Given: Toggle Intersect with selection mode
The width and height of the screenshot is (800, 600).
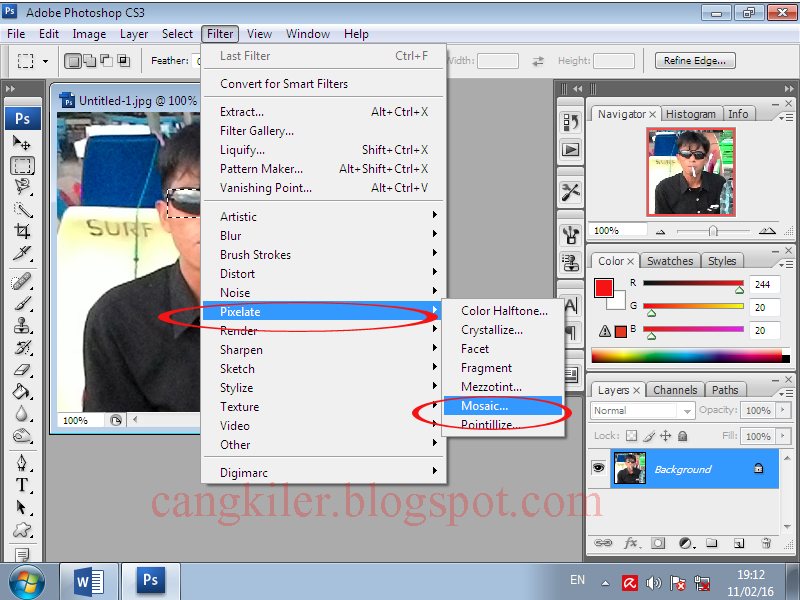Looking at the screenshot, I should (123, 61).
